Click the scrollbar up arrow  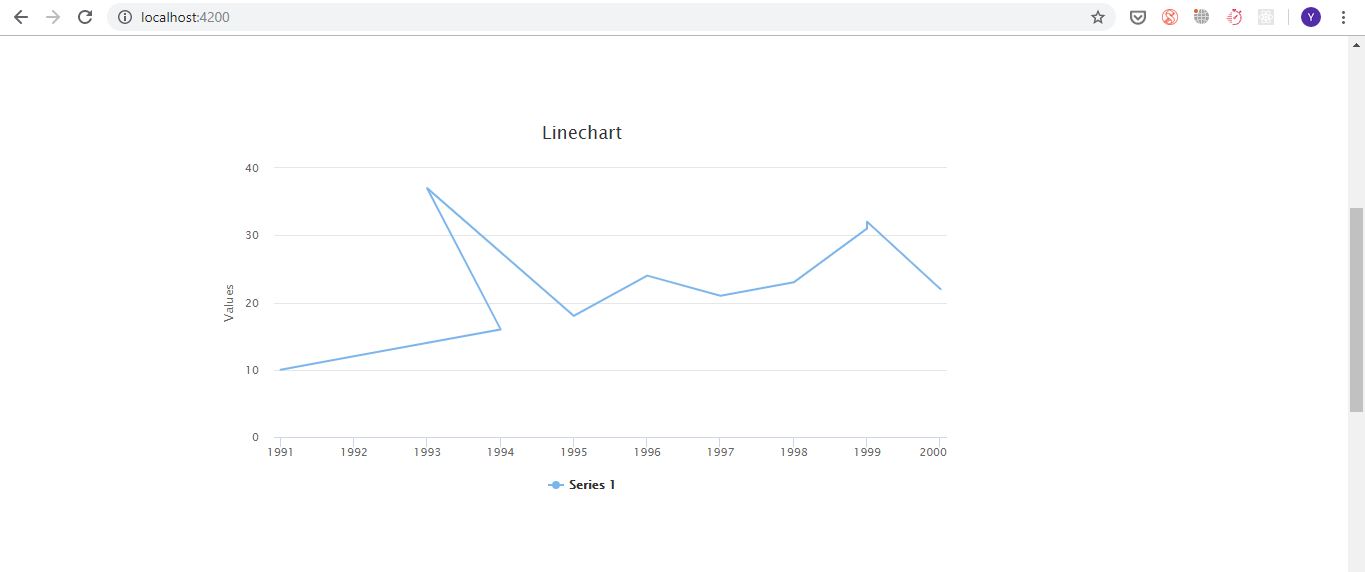[1356, 44]
